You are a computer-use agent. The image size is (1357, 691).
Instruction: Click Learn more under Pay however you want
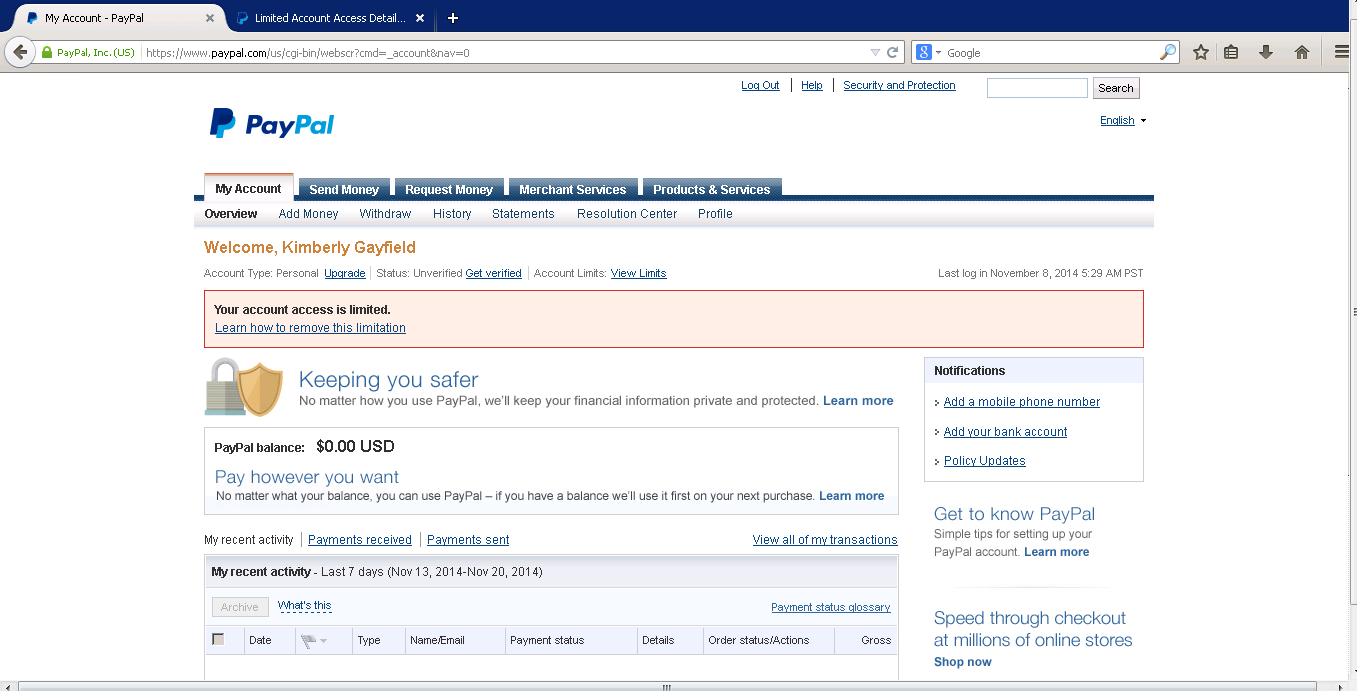point(851,496)
